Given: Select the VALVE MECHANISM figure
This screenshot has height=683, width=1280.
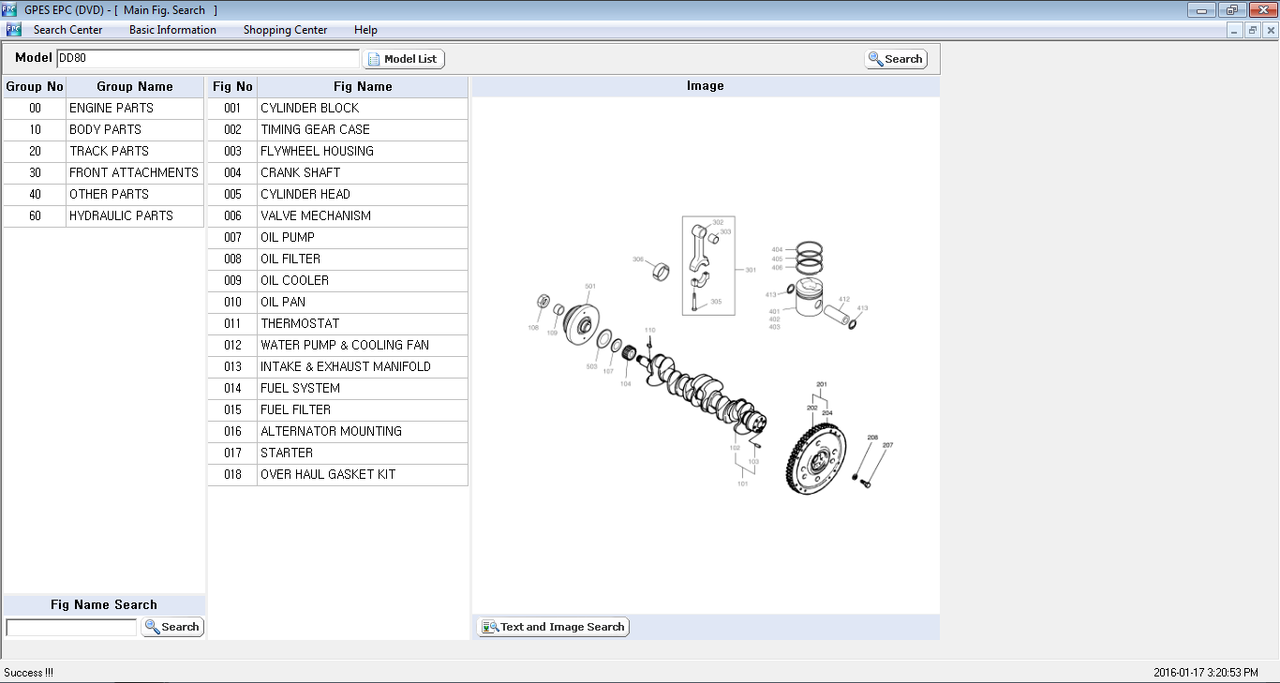Looking at the screenshot, I should click(338, 216).
